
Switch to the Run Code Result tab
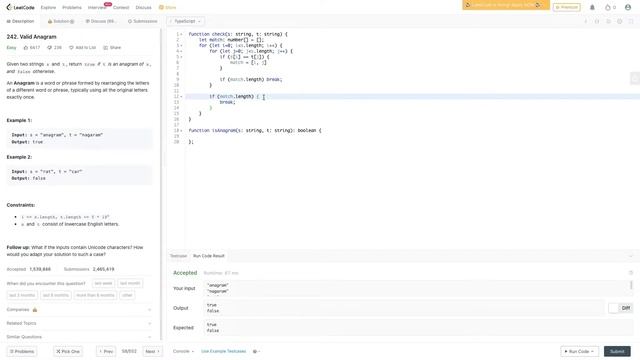click(x=209, y=256)
